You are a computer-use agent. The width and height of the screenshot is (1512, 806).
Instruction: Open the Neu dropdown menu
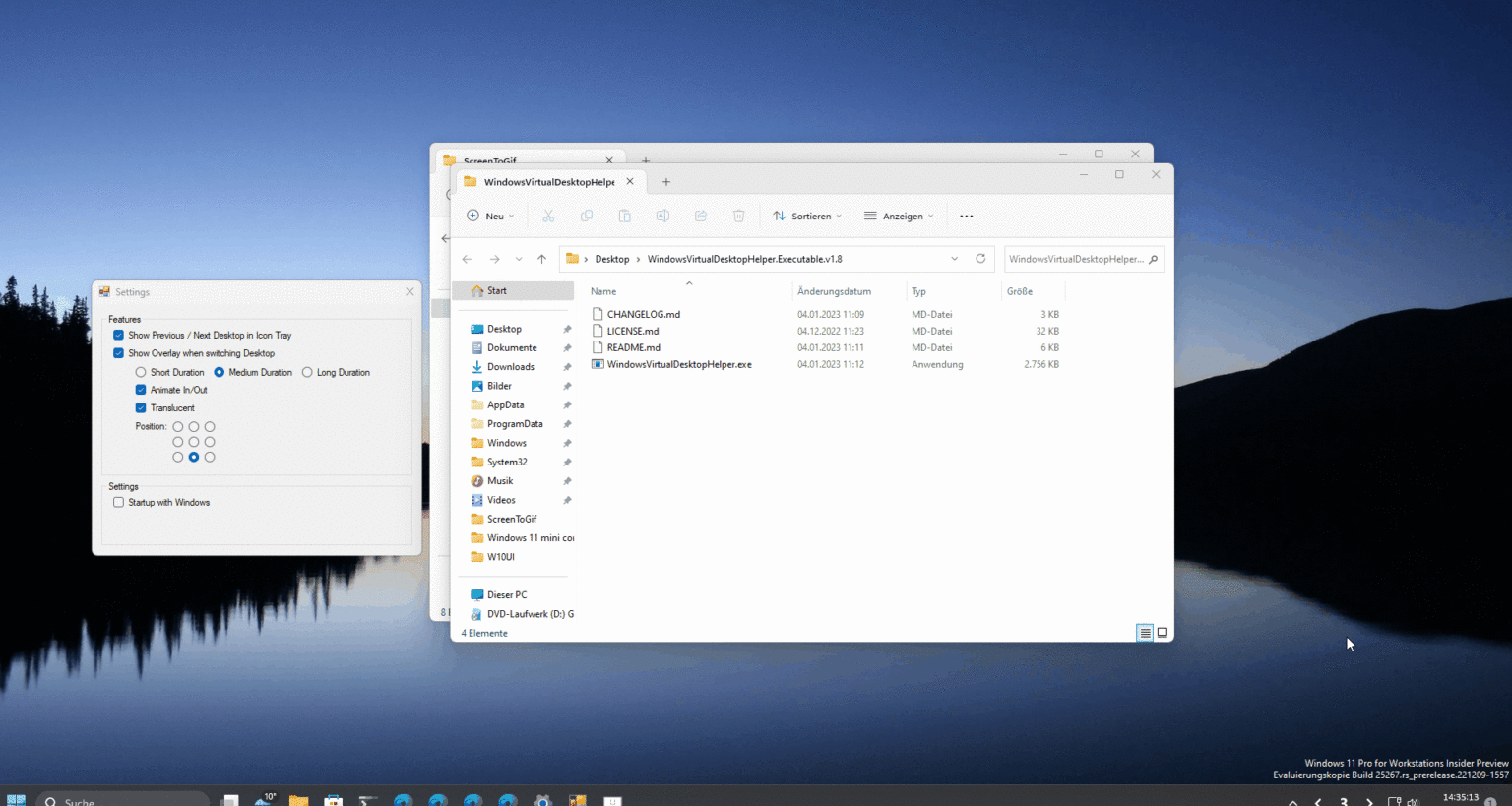point(490,216)
